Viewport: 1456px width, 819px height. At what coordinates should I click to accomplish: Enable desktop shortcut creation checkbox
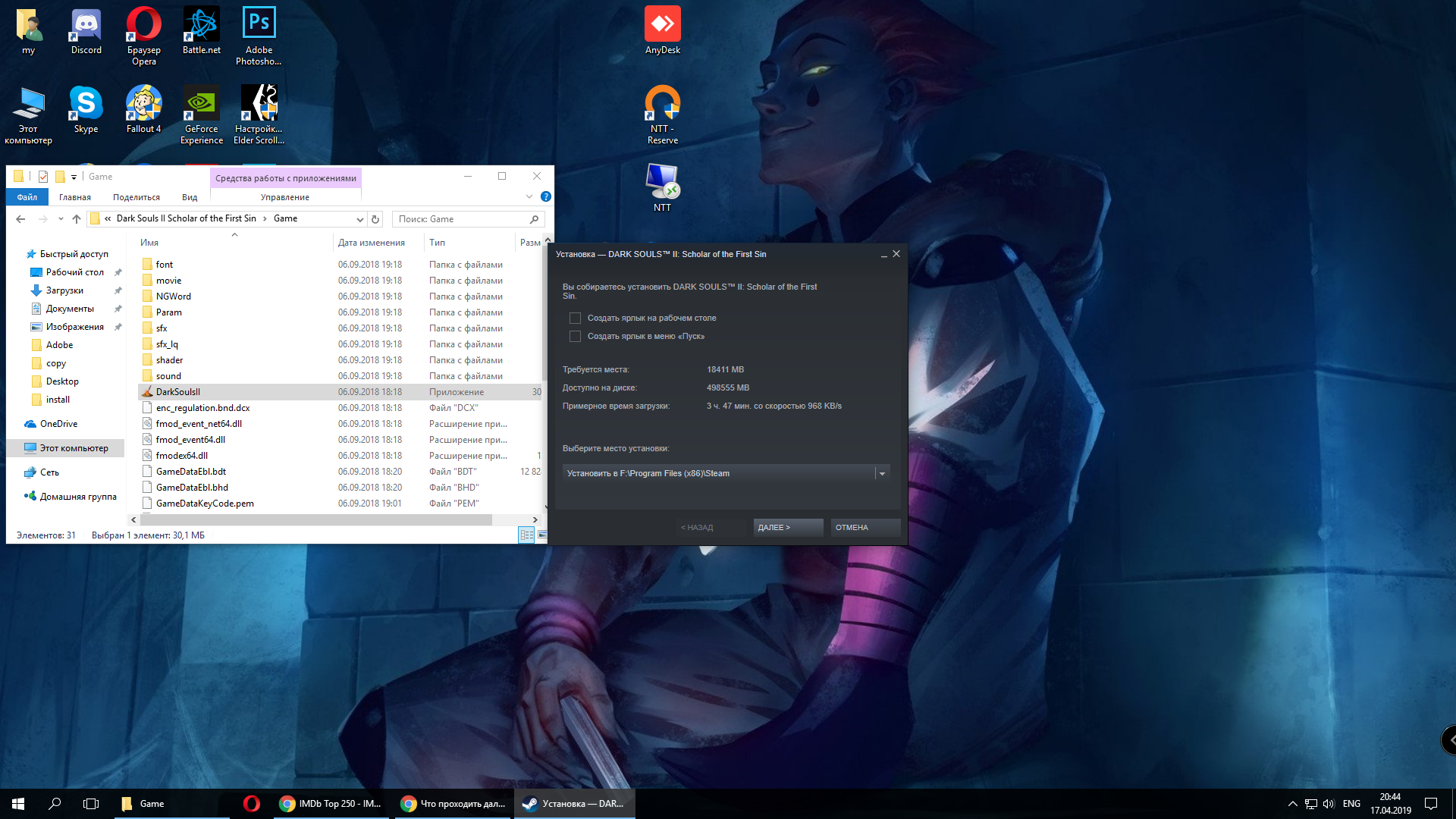tap(575, 318)
